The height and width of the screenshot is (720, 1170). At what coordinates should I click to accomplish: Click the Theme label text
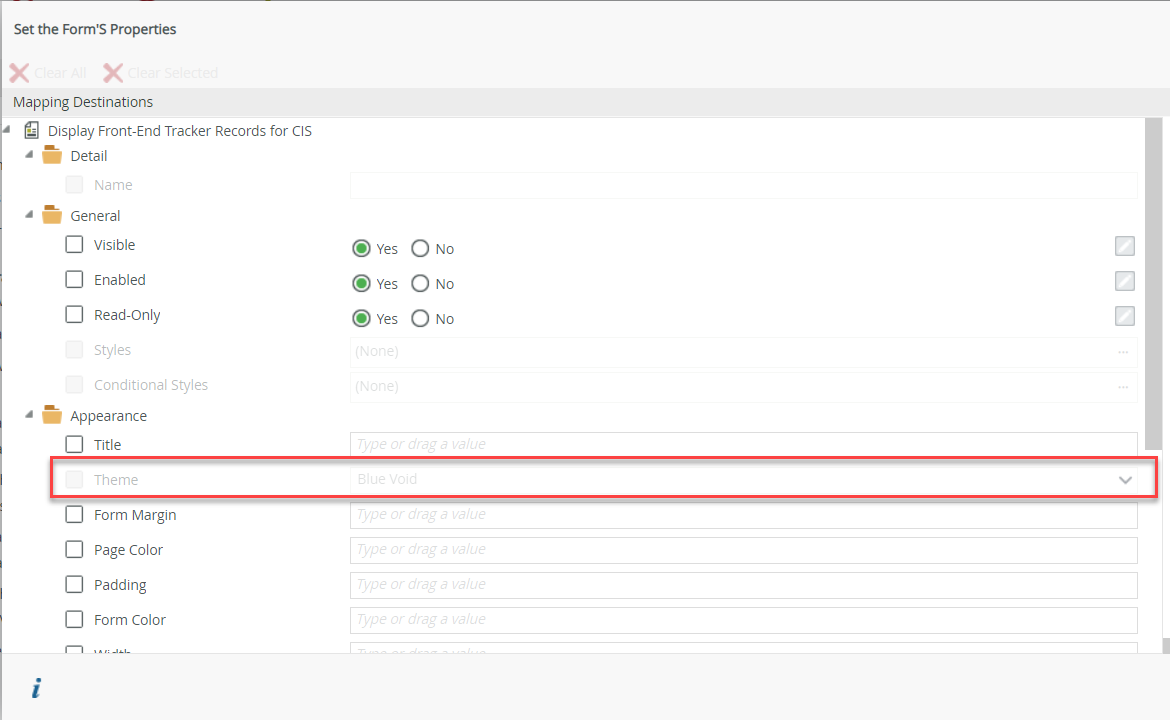coord(116,480)
